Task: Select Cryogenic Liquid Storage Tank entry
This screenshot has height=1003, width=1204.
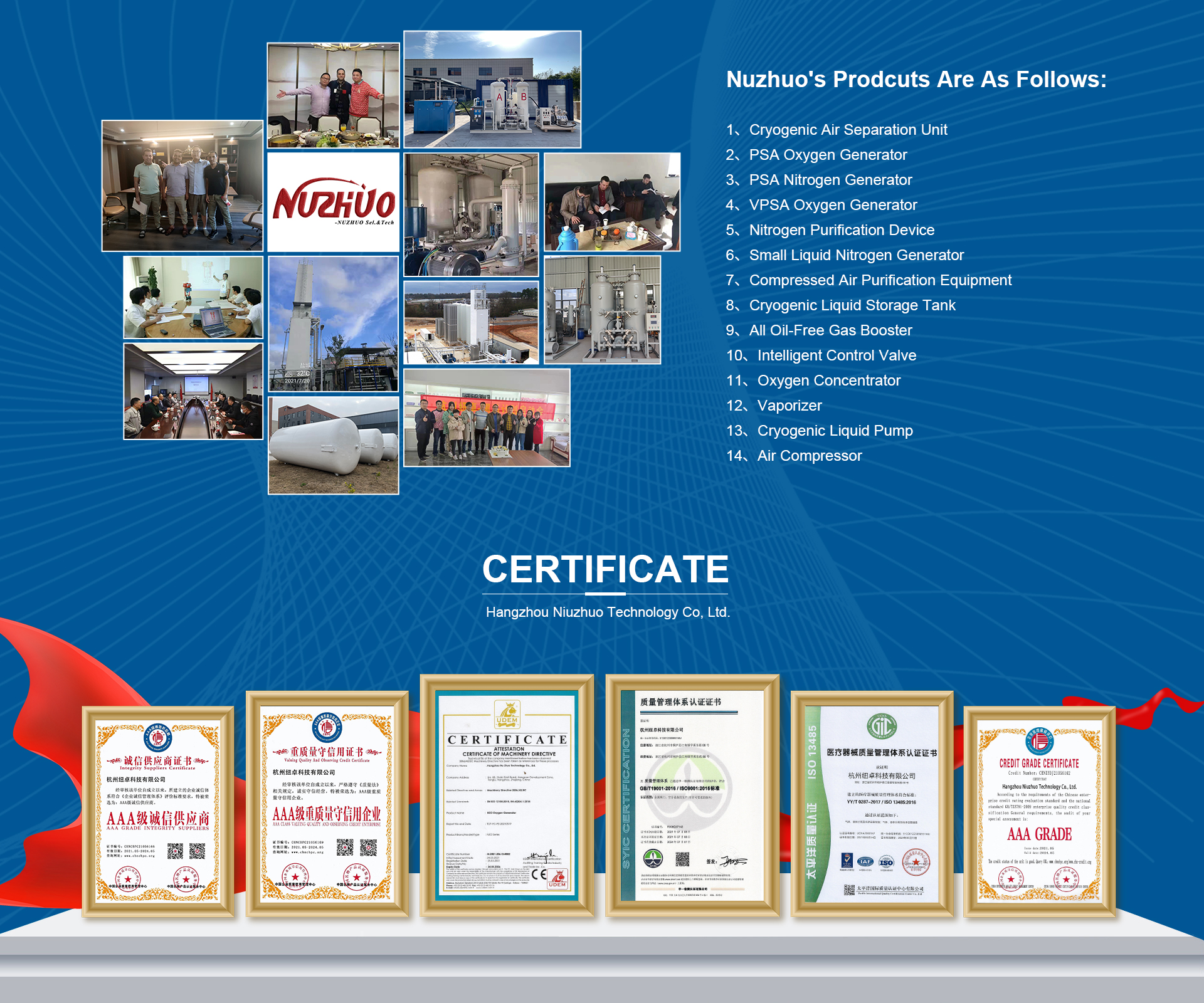Action: (x=852, y=305)
